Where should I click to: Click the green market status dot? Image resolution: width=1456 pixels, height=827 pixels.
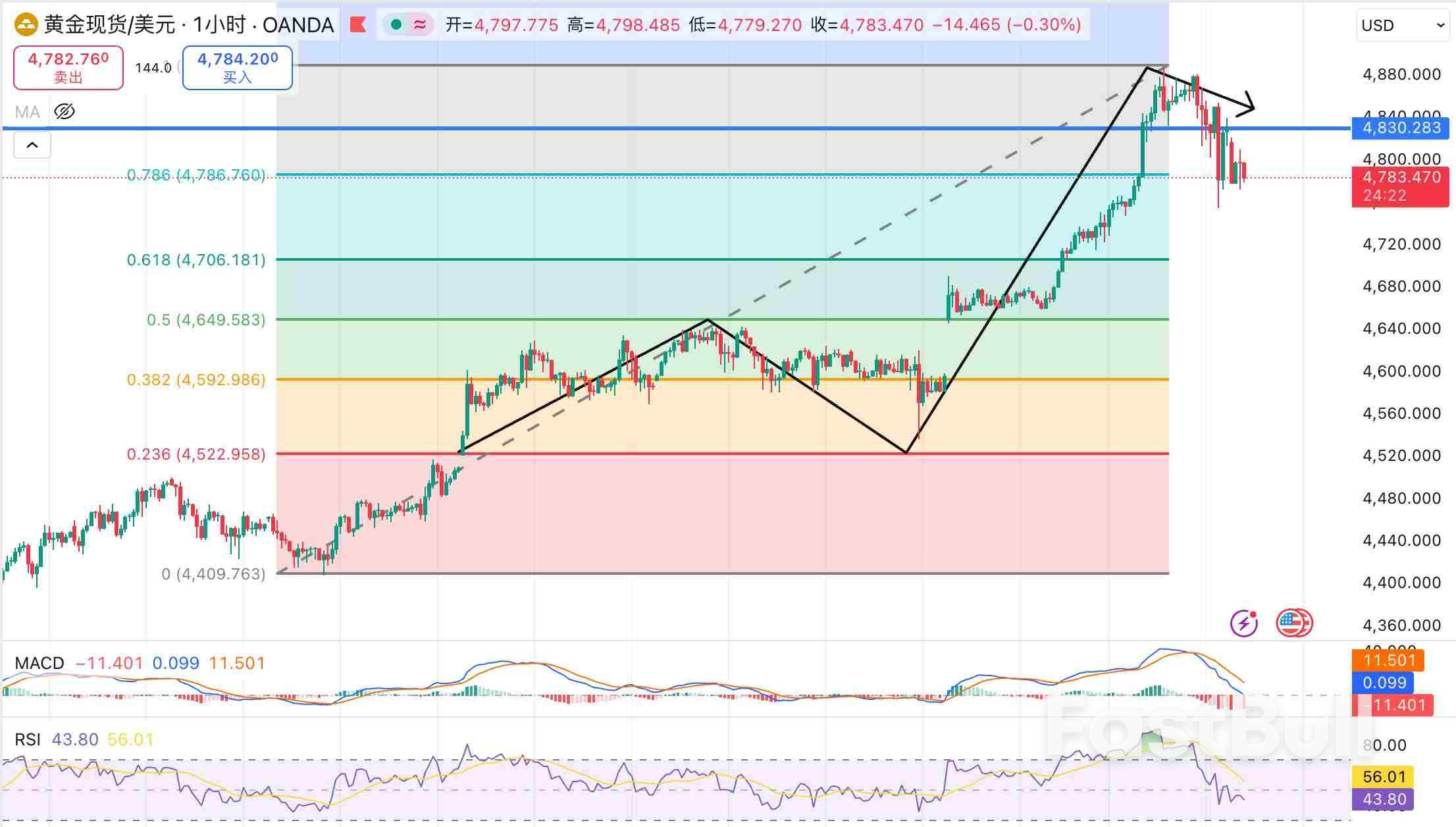396,25
